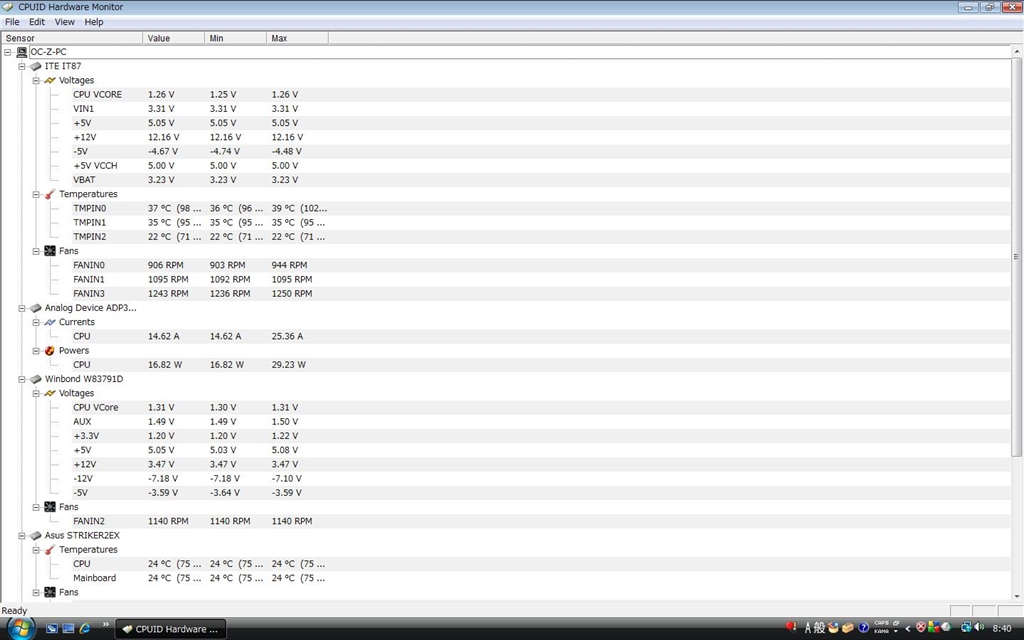Click the network tray icon
This screenshot has width=1024, height=640.
click(x=966, y=628)
